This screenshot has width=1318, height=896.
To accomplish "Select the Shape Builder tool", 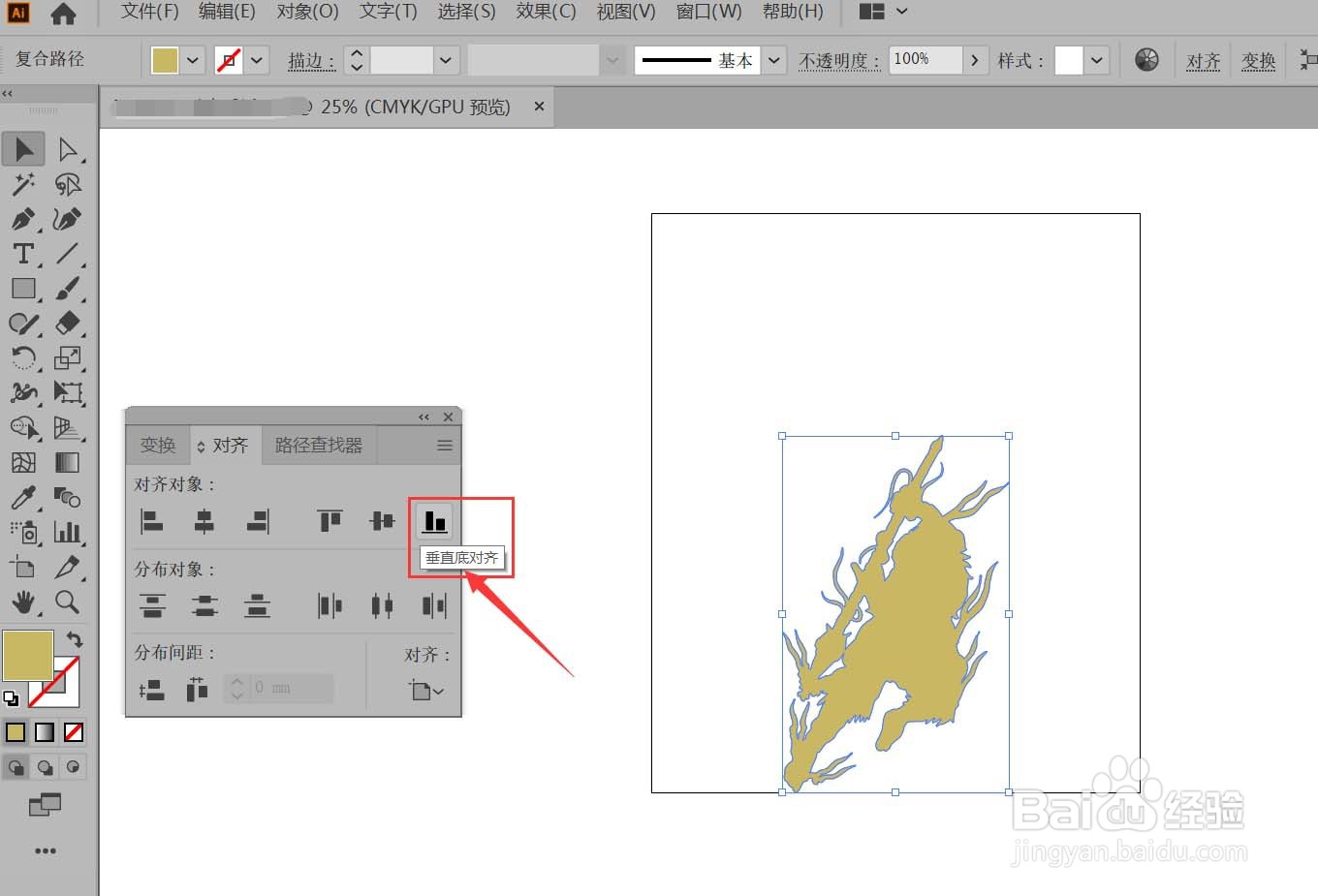I will pyautogui.click(x=23, y=428).
